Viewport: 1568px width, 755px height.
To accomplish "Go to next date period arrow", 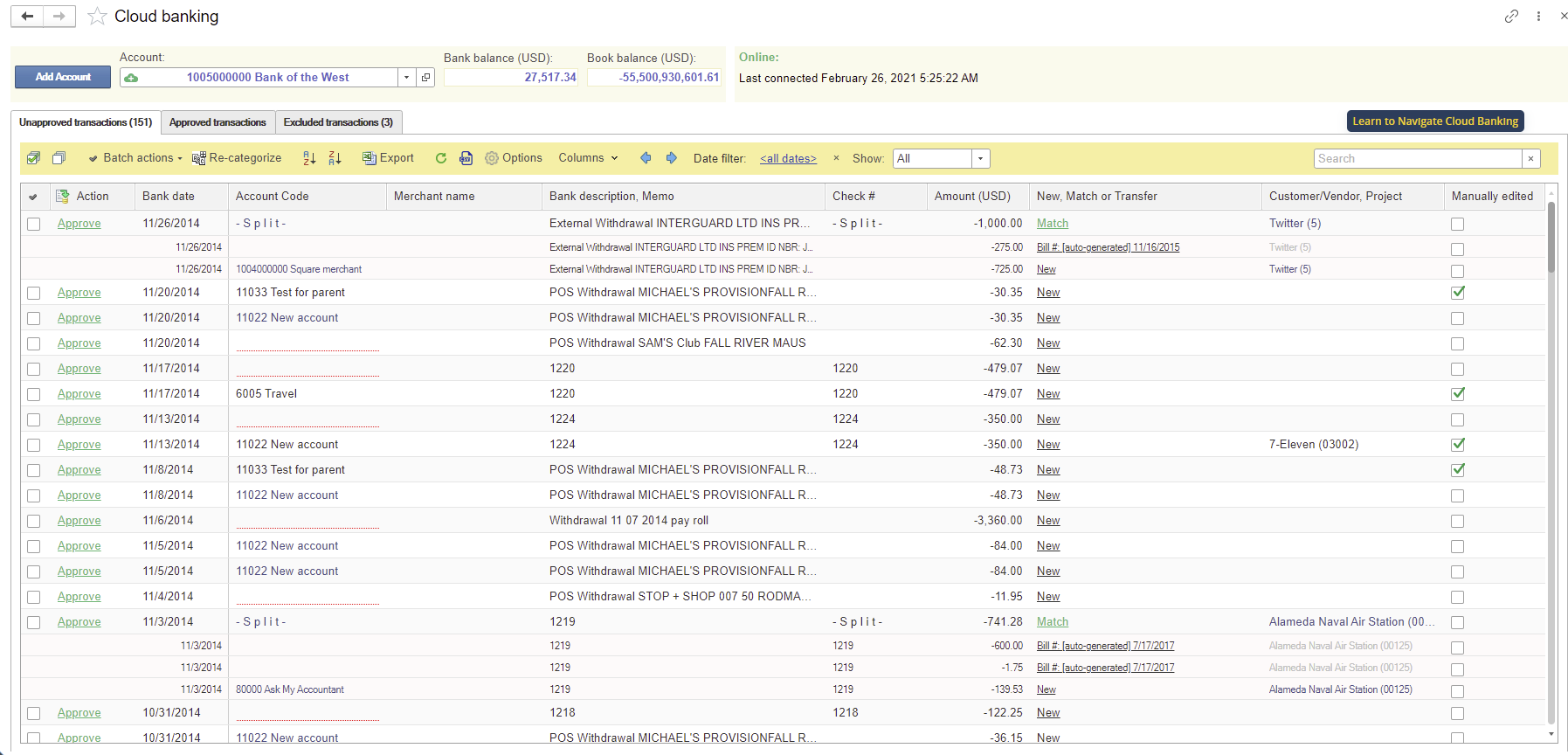I will (671, 158).
